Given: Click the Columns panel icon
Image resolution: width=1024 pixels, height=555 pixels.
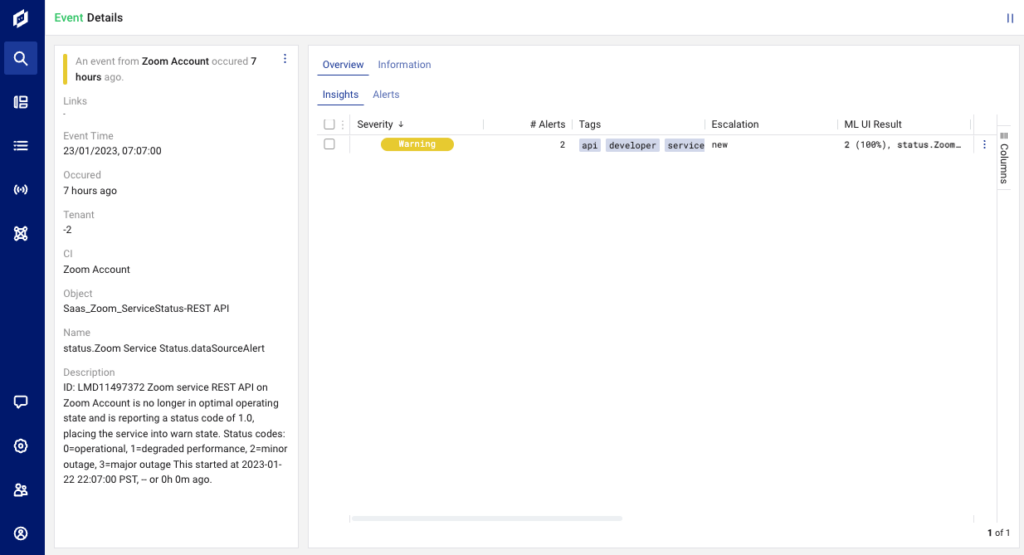Looking at the screenshot, I should click(x=1004, y=136).
